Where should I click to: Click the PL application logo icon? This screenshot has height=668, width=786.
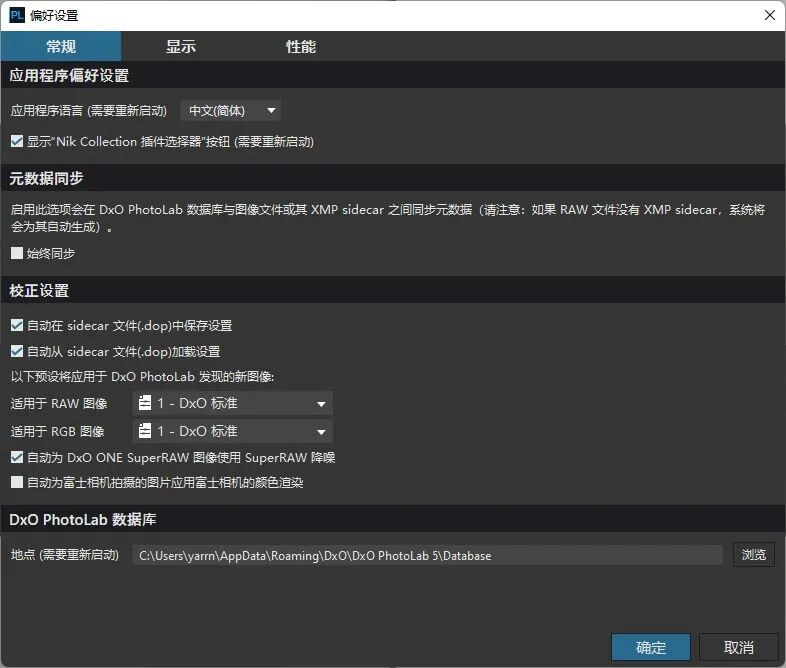(x=17, y=15)
